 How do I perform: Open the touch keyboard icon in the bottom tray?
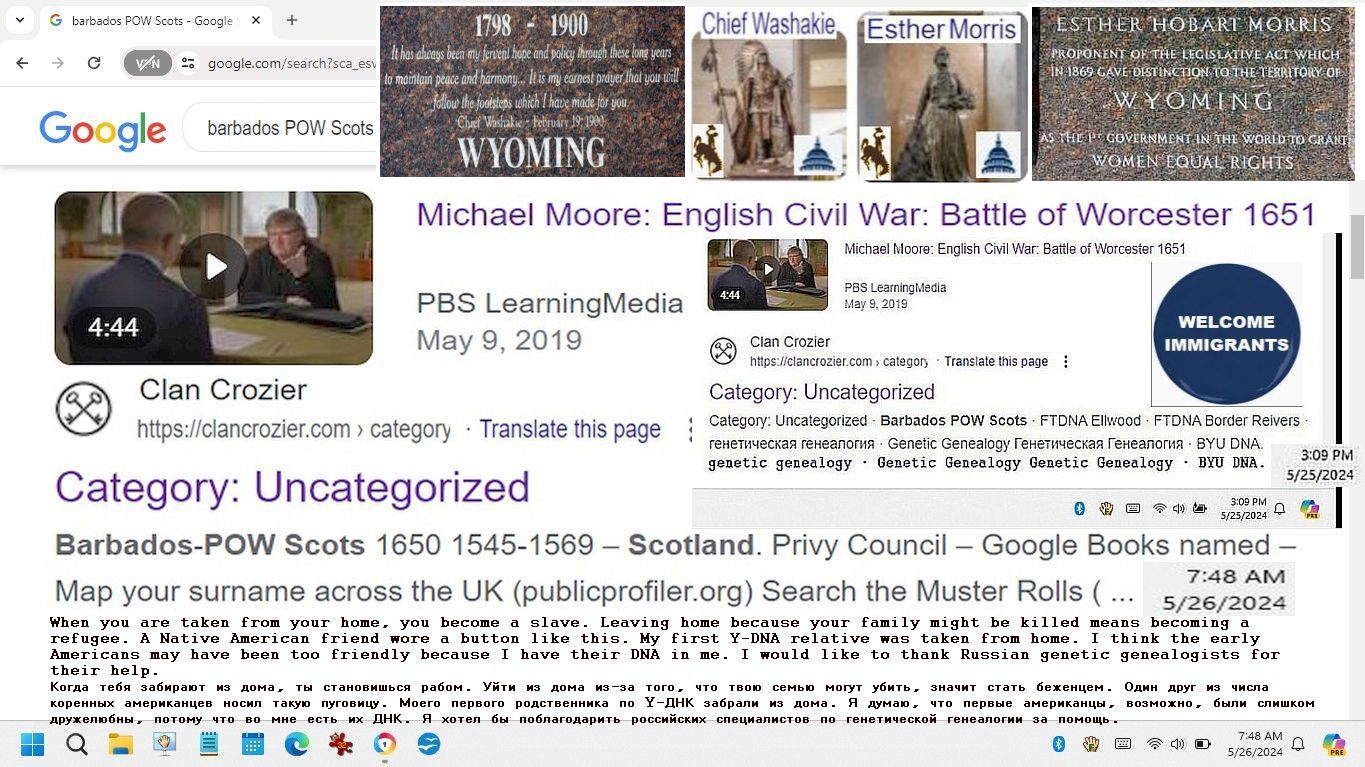1123,744
